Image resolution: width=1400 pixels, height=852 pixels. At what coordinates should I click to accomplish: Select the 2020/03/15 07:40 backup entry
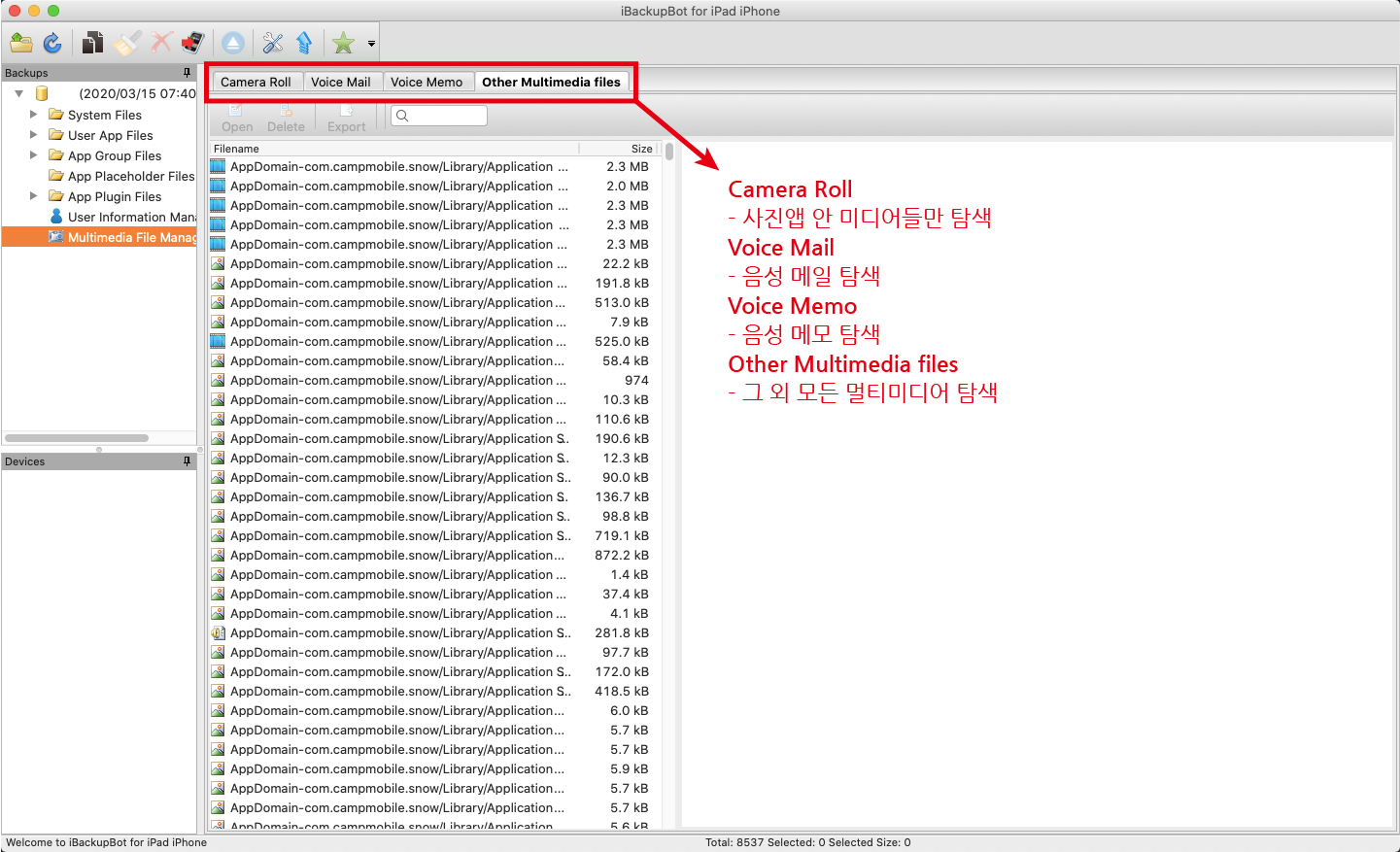point(137,93)
